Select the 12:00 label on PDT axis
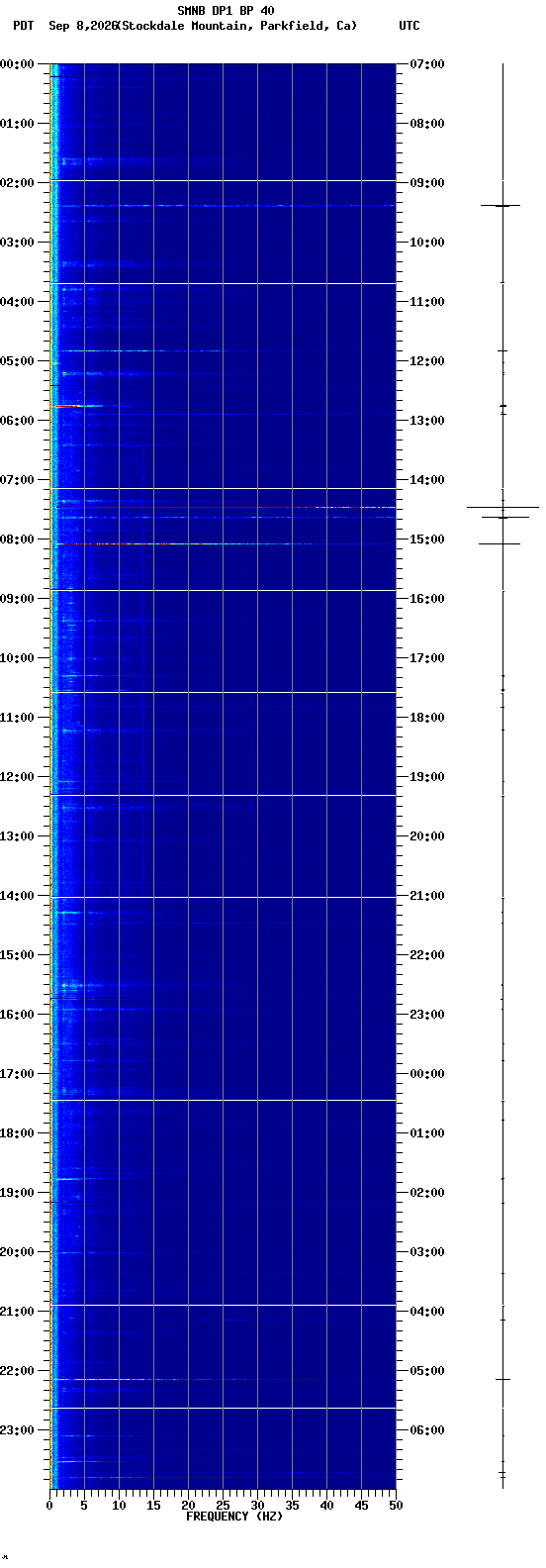Image resolution: width=546 pixels, height=1568 pixels. tap(18, 777)
